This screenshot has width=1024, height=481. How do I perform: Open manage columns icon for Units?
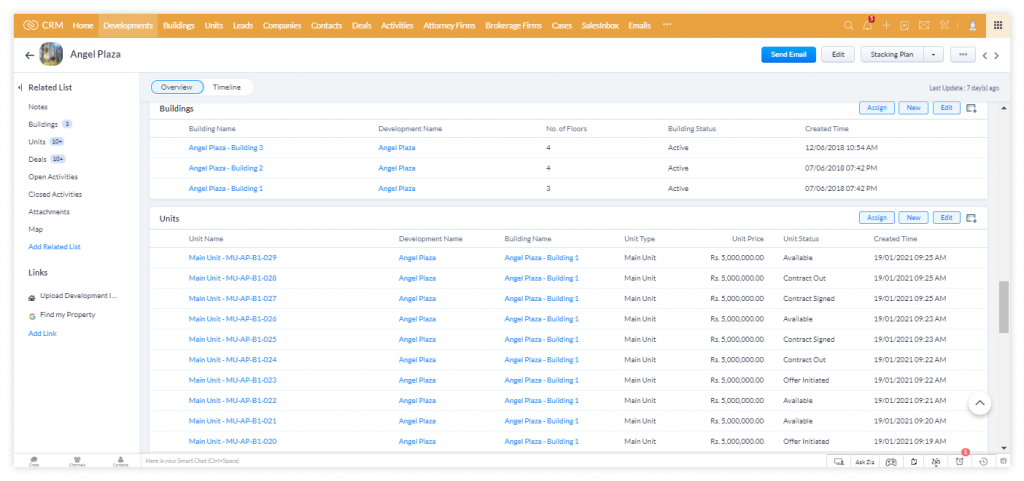coord(971,218)
